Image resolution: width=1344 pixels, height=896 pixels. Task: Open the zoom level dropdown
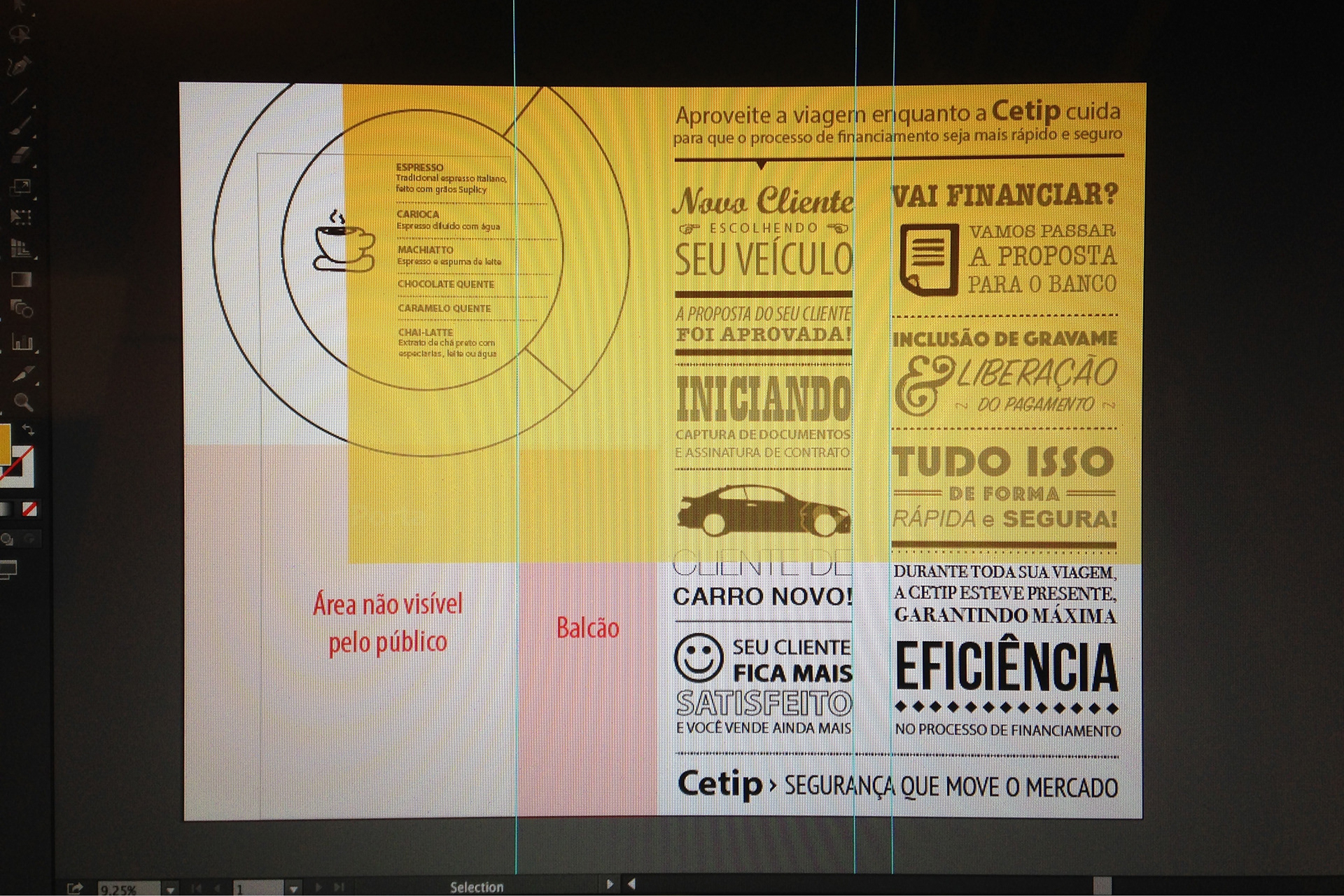170,889
